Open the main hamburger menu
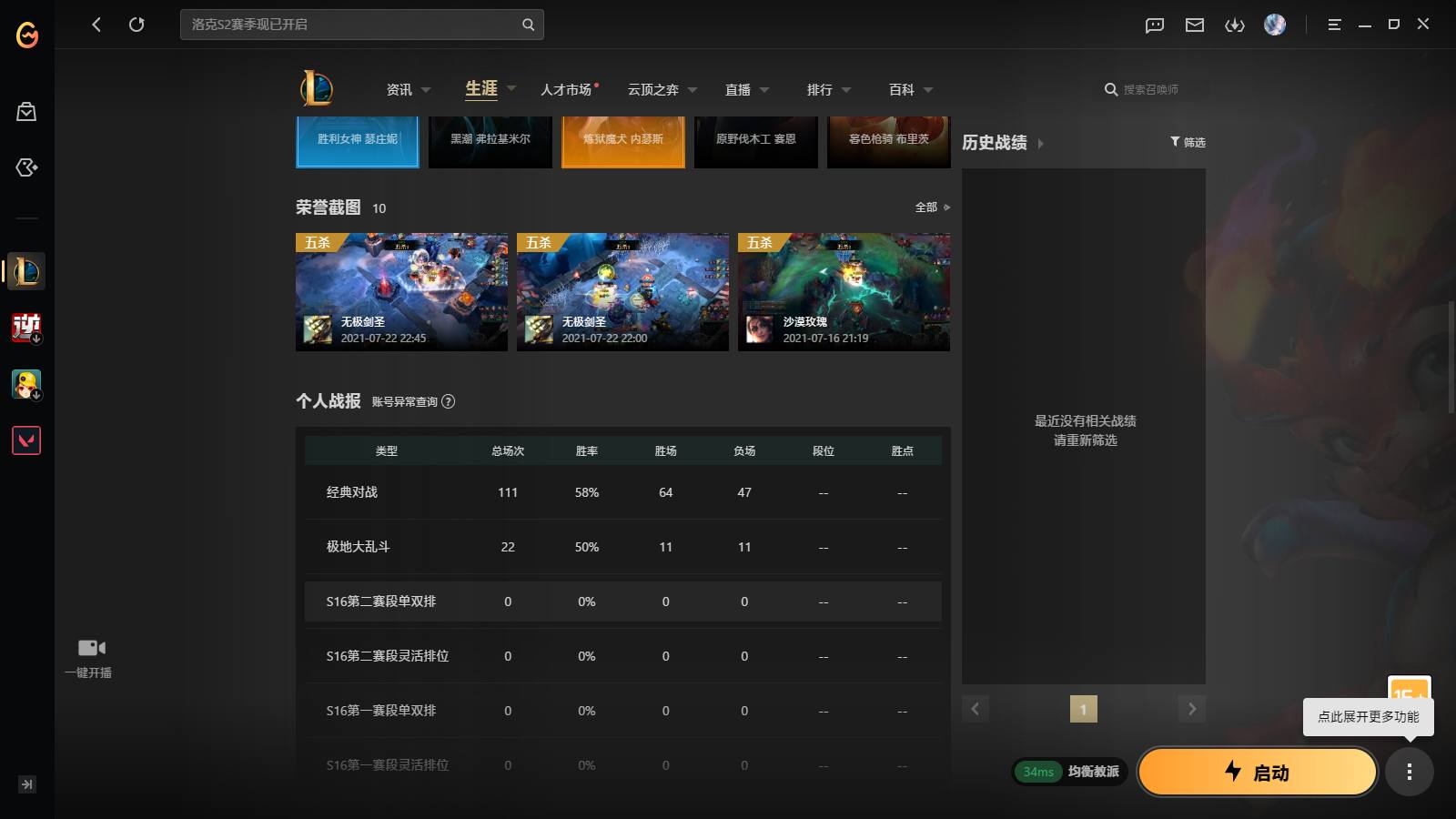The image size is (1456, 819). [x=1334, y=25]
